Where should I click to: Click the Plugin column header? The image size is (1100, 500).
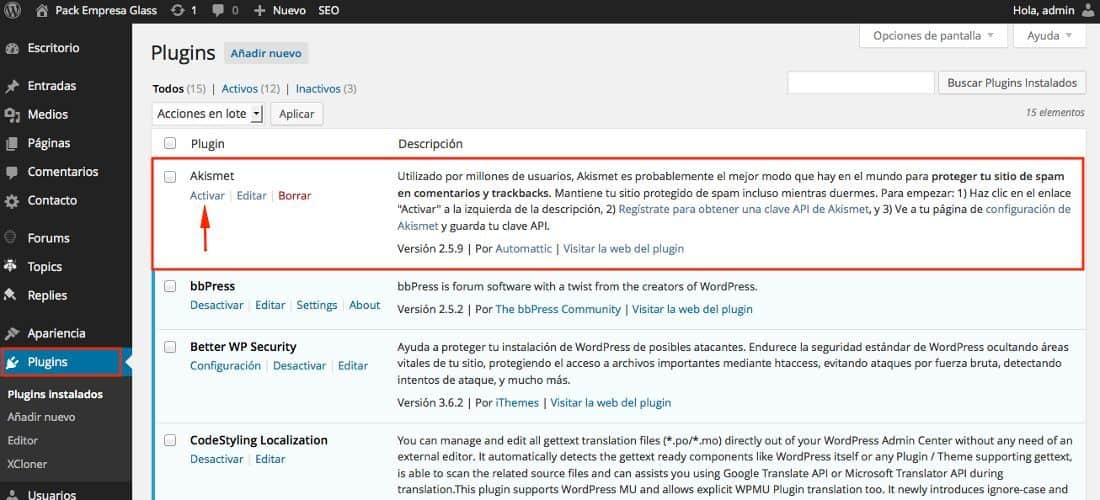click(x=208, y=143)
